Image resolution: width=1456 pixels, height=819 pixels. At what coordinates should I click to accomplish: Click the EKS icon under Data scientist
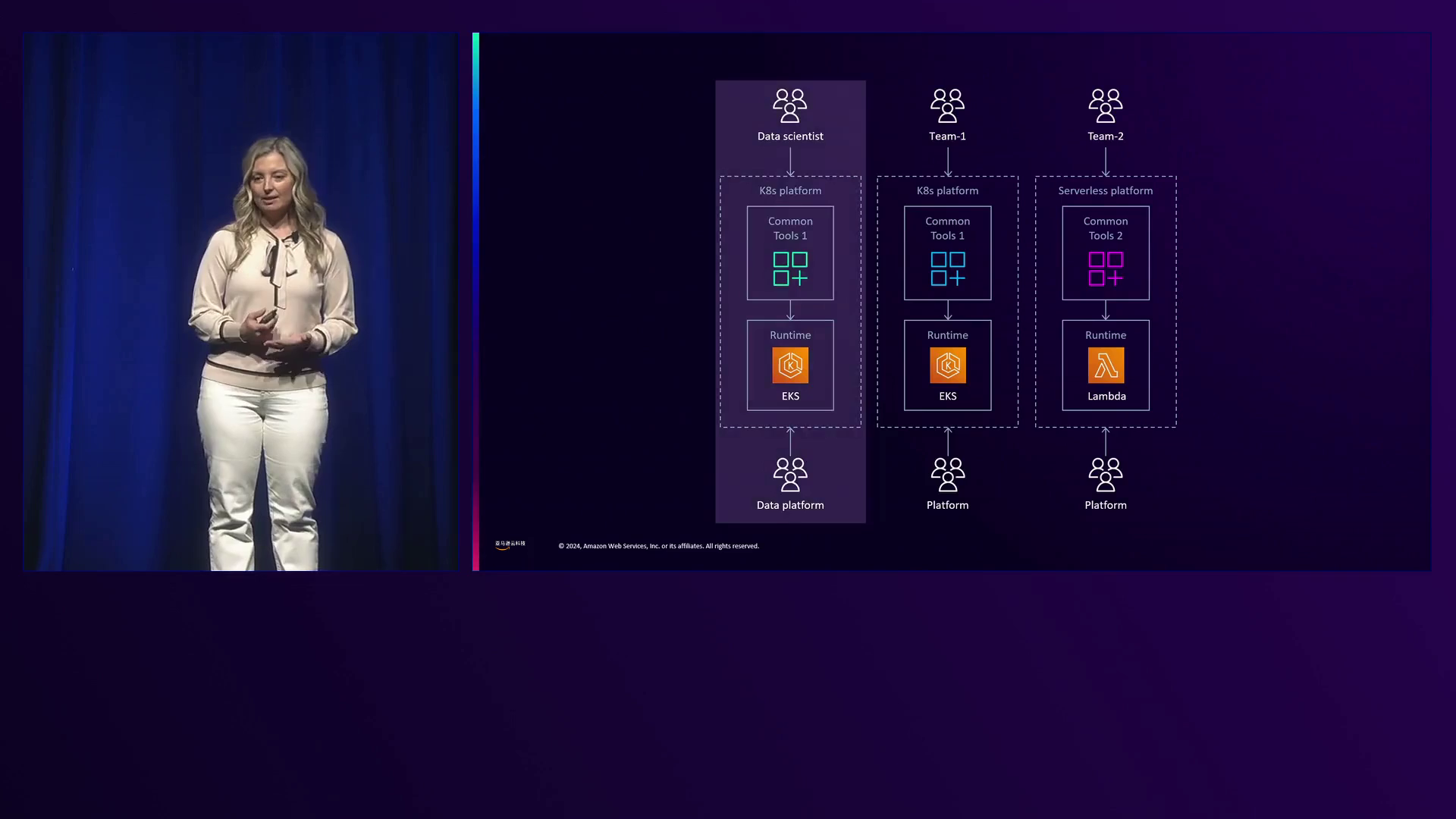point(789,365)
